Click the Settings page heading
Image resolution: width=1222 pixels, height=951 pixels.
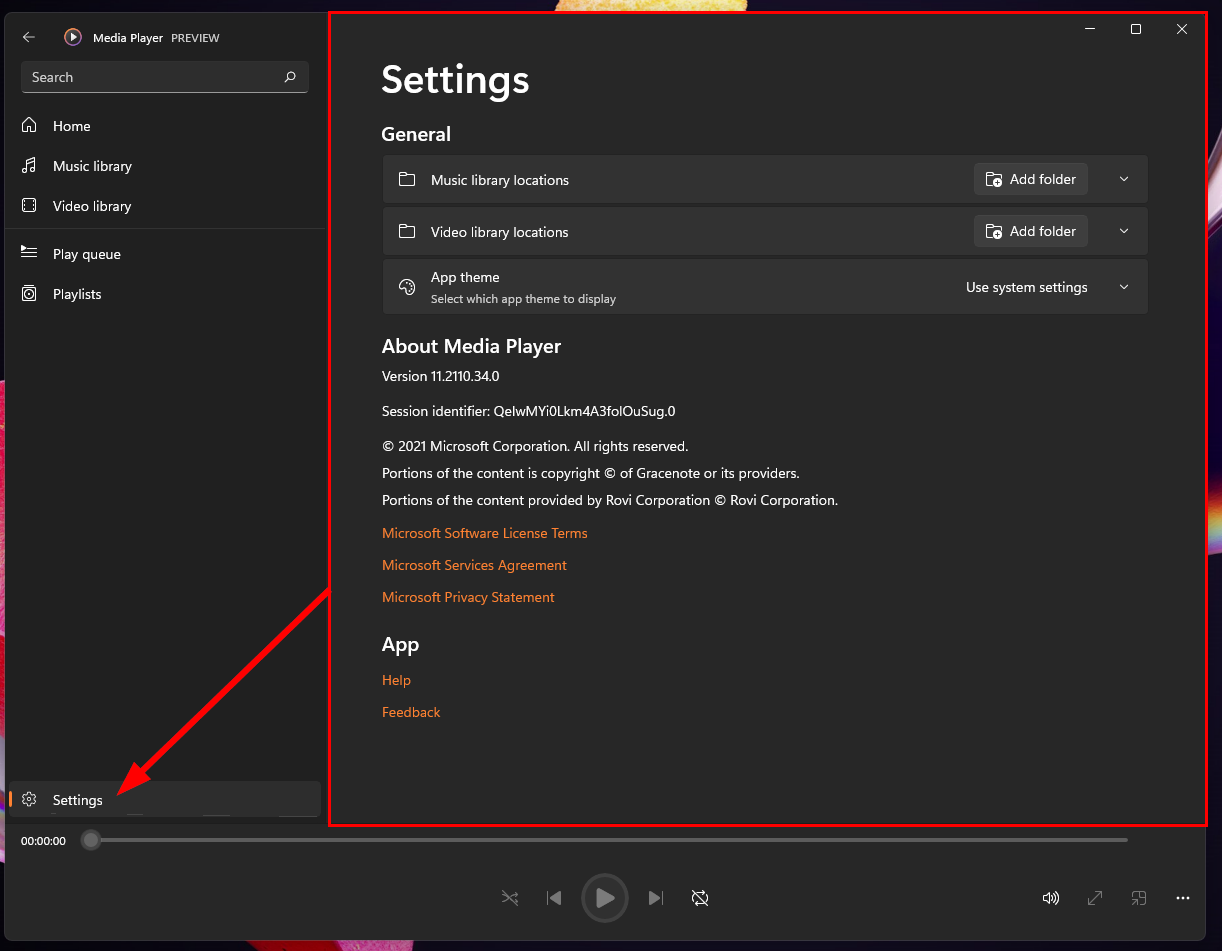pos(455,80)
